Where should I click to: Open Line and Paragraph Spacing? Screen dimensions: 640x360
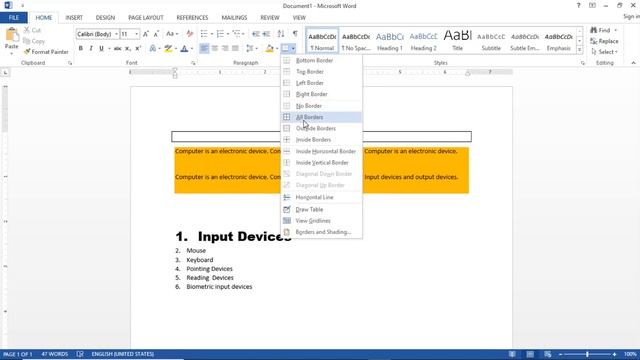click(251, 49)
